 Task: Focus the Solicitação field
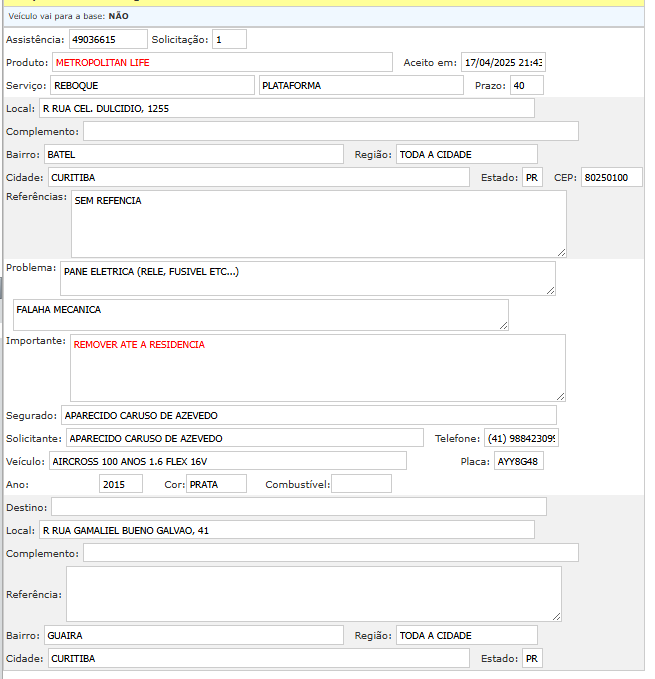point(229,39)
